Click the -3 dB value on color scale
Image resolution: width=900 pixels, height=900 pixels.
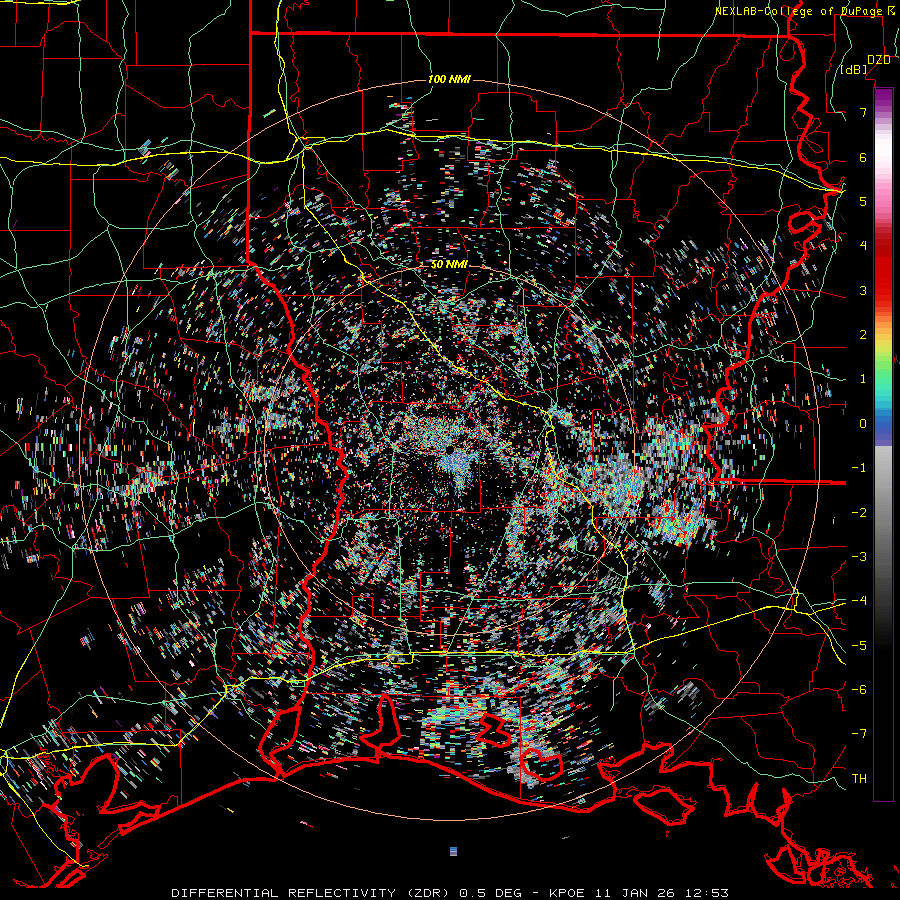(x=859, y=557)
